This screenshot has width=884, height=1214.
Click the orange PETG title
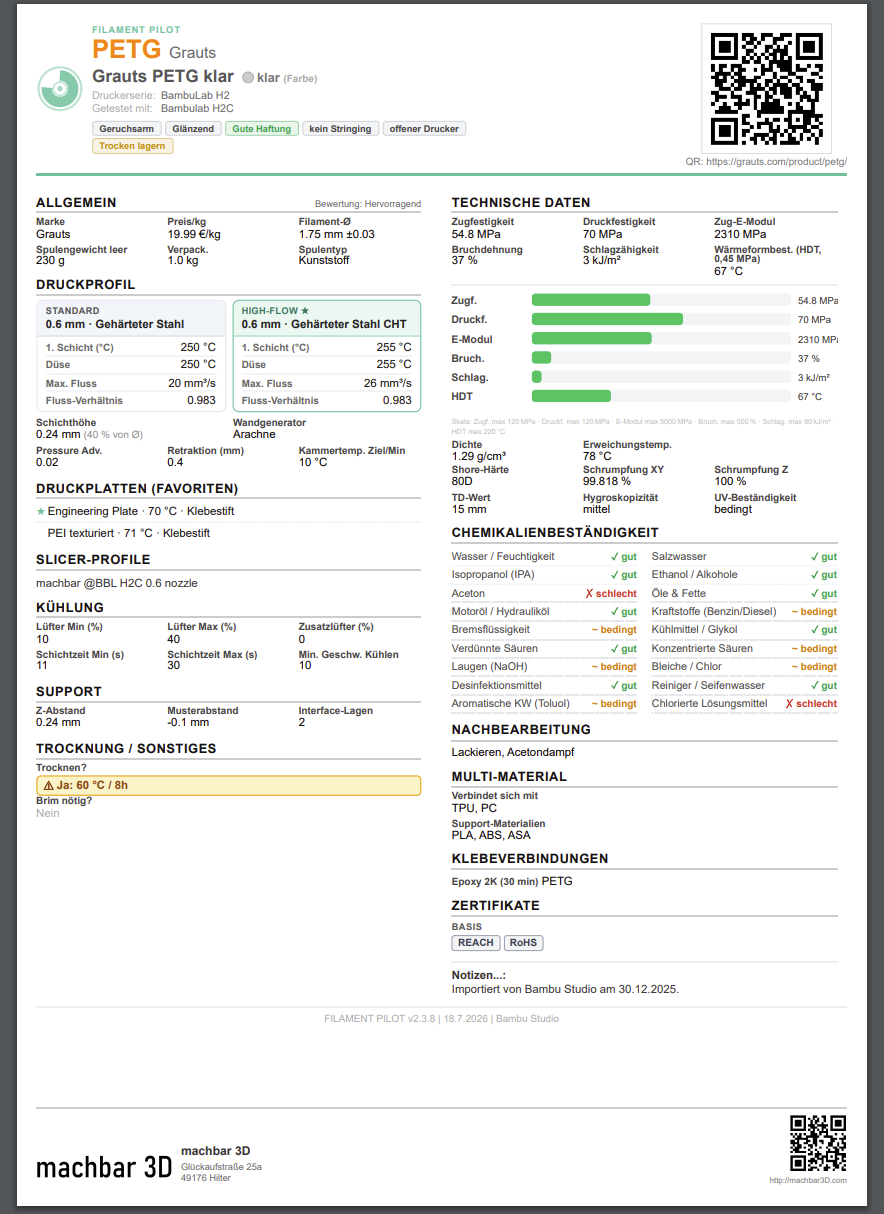click(127, 49)
